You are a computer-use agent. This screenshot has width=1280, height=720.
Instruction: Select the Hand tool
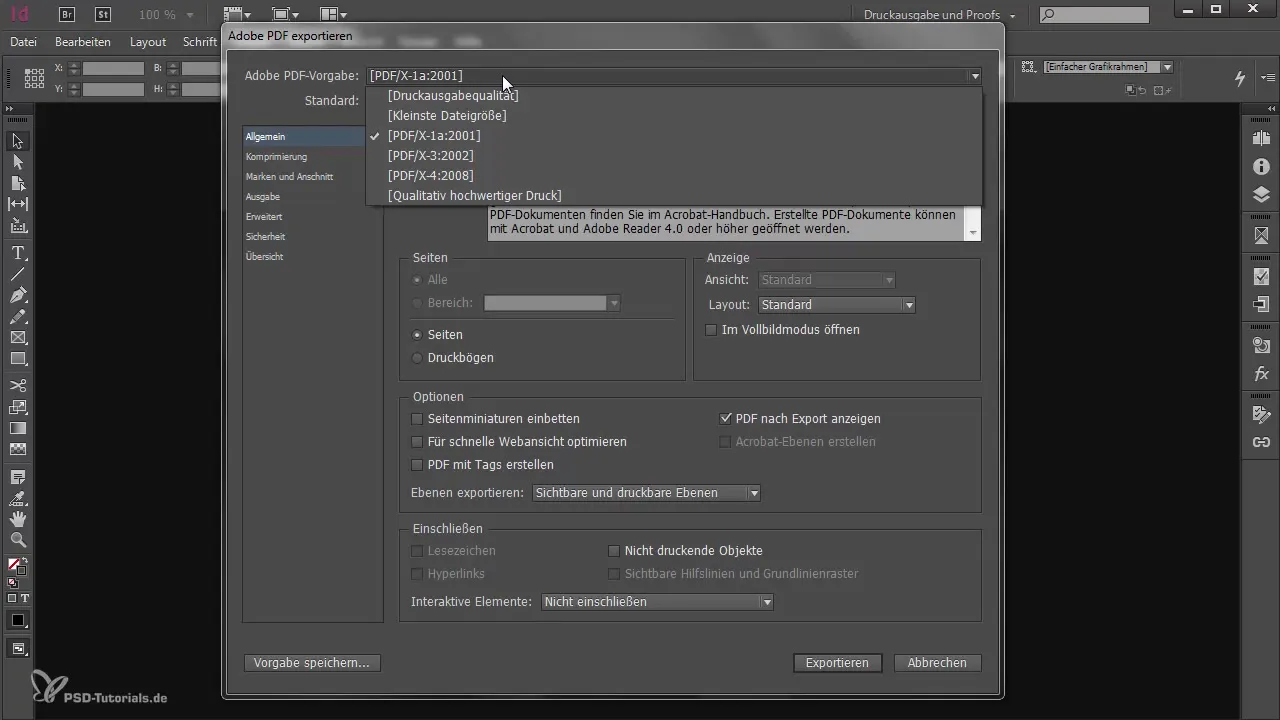coord(18,519)
